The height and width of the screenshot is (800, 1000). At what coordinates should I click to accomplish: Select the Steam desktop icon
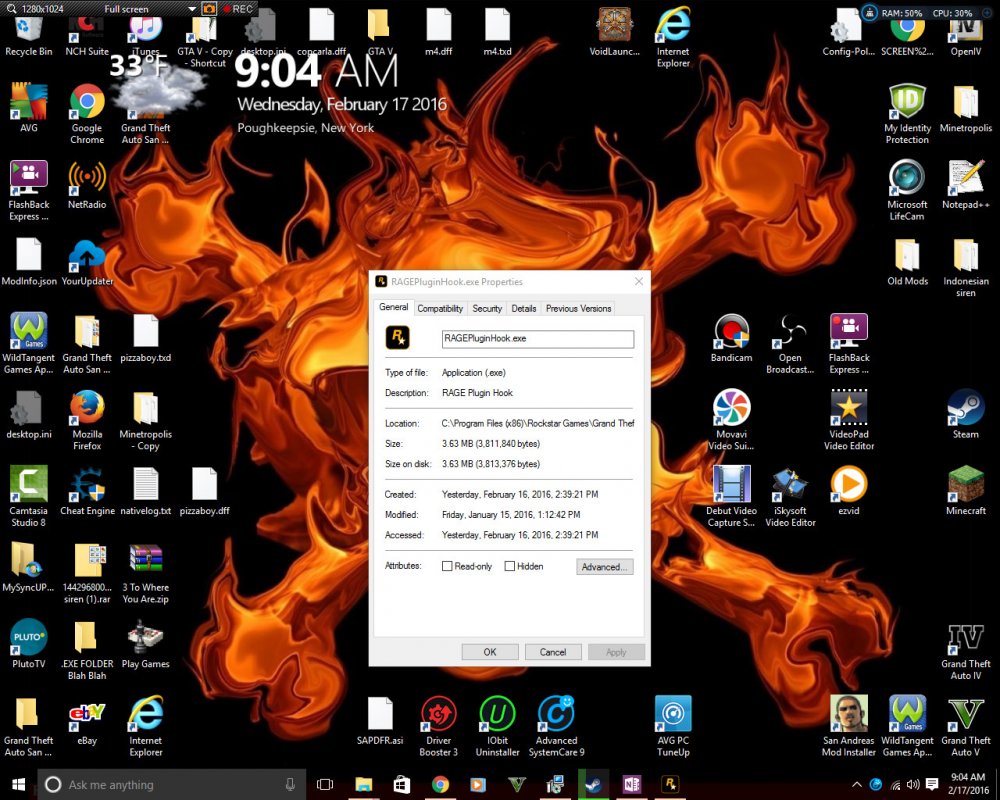(966, 414)
